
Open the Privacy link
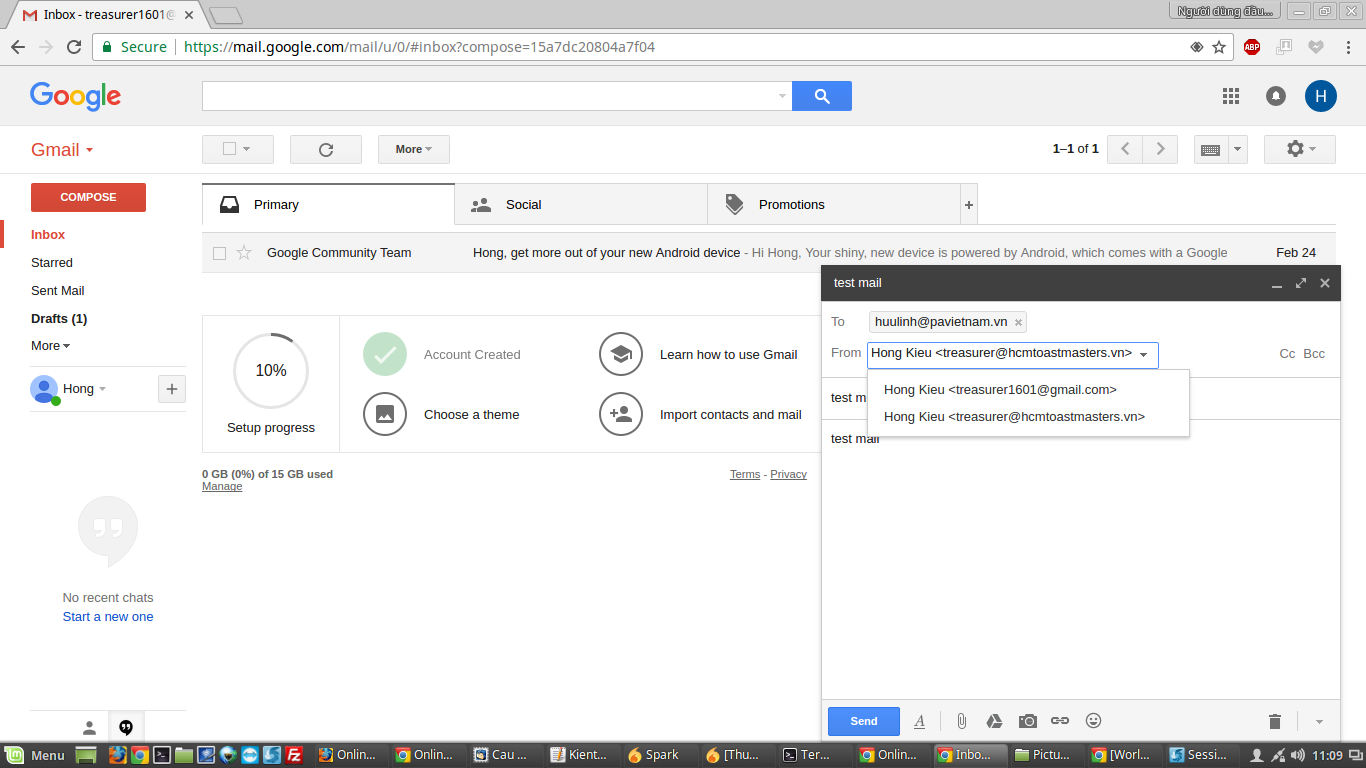point(788,474)
